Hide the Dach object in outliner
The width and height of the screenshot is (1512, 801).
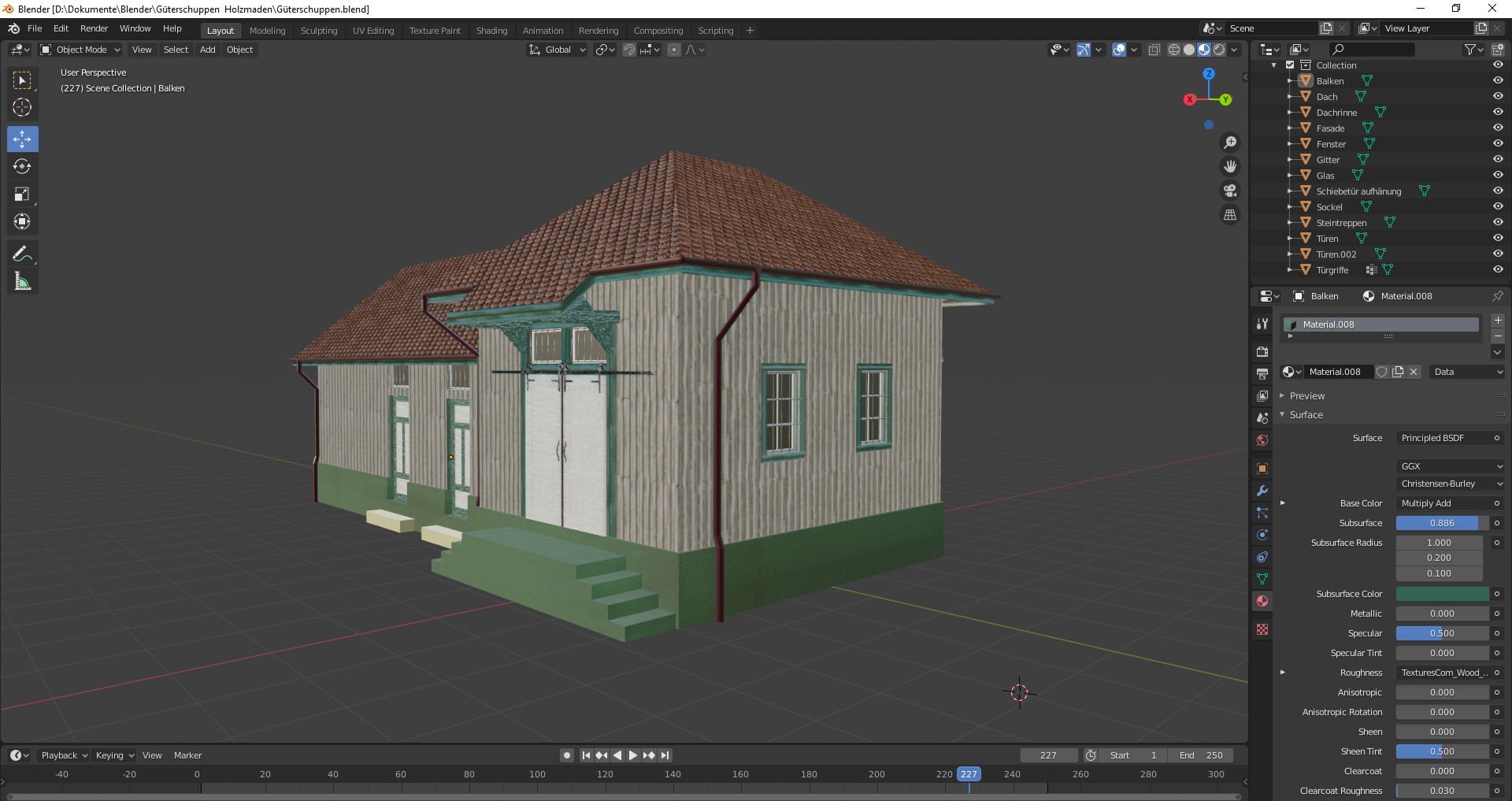(1498, 96)
